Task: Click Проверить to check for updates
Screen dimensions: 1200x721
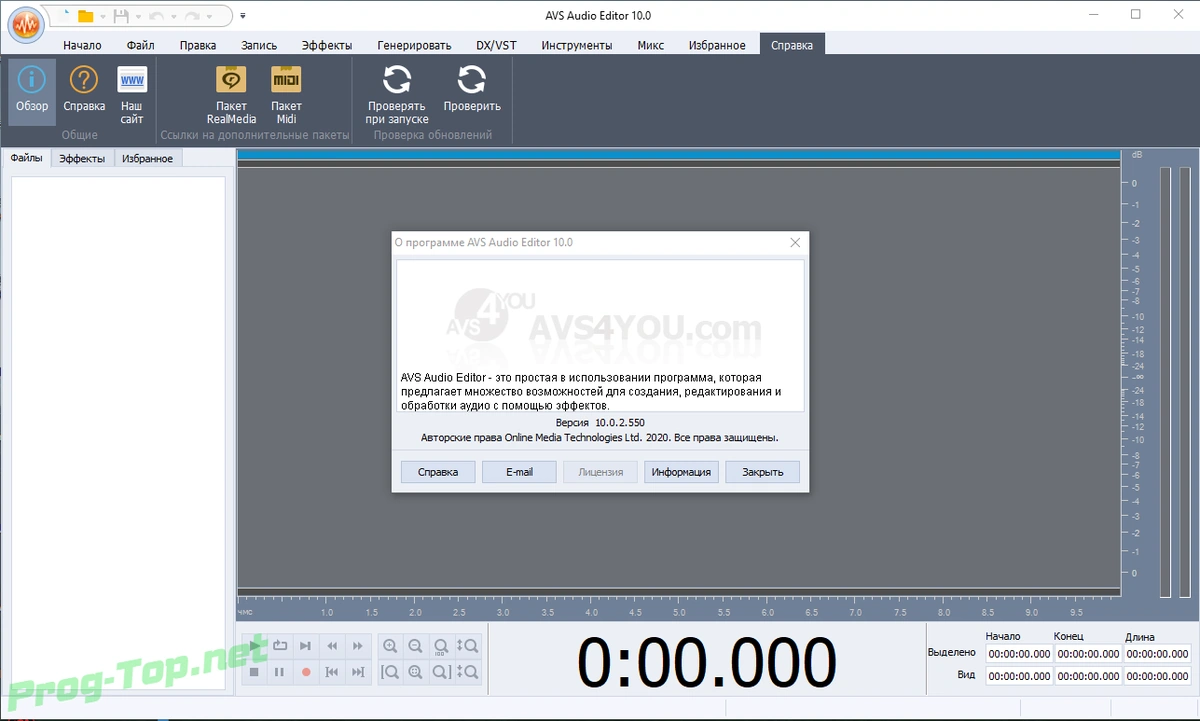Action: (472, 91)
